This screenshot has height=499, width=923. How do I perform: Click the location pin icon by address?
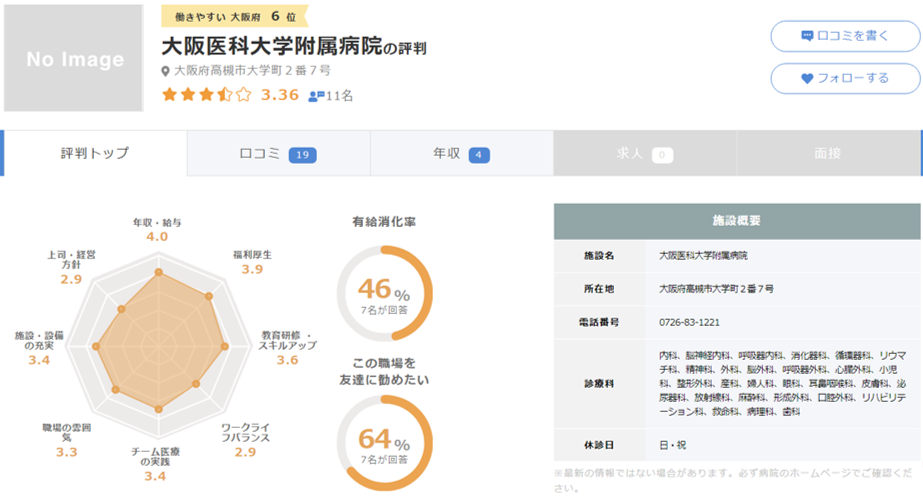coord(166,71)
